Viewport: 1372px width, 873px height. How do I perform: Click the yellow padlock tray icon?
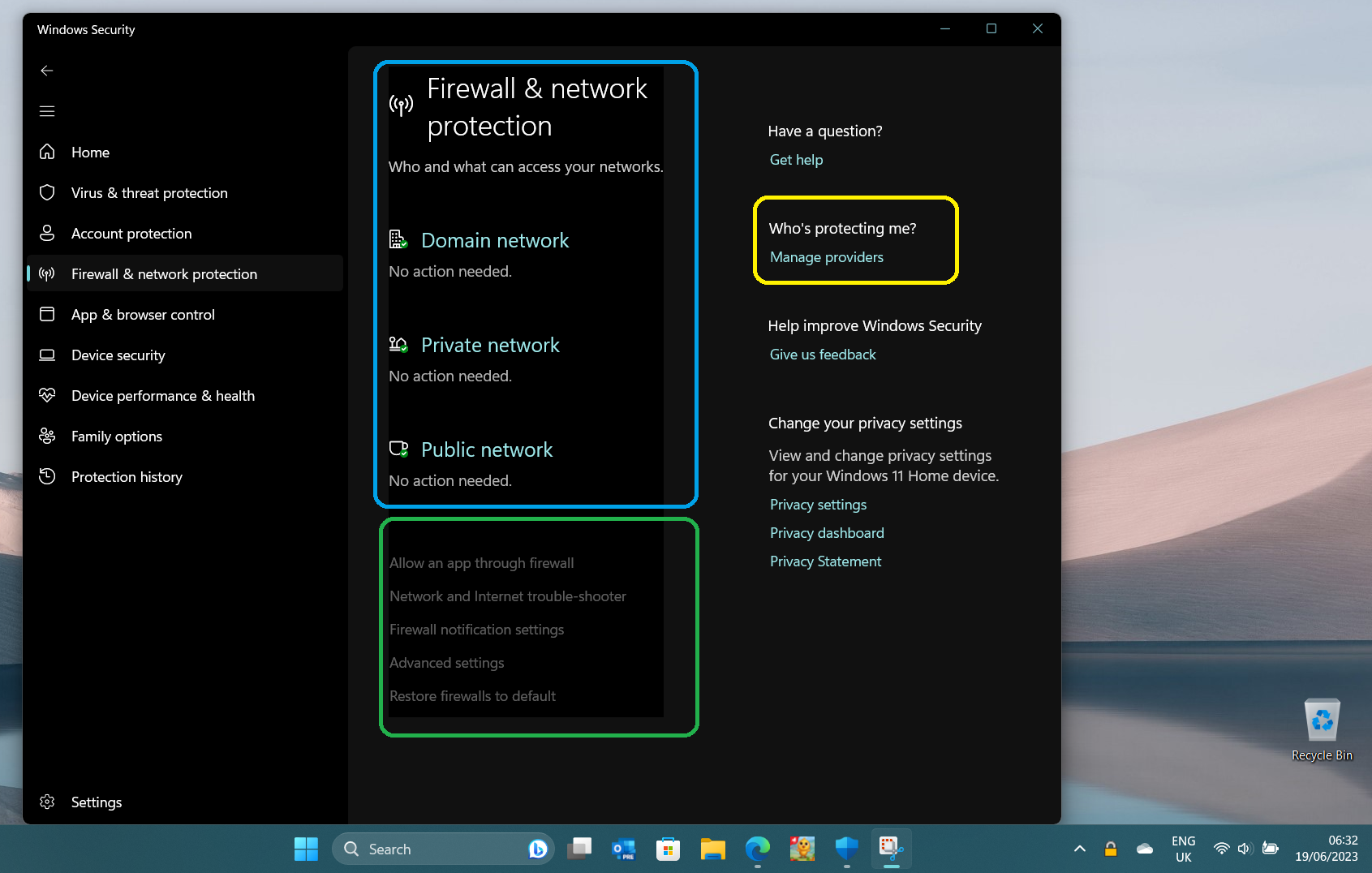(x=1111, y=849)
